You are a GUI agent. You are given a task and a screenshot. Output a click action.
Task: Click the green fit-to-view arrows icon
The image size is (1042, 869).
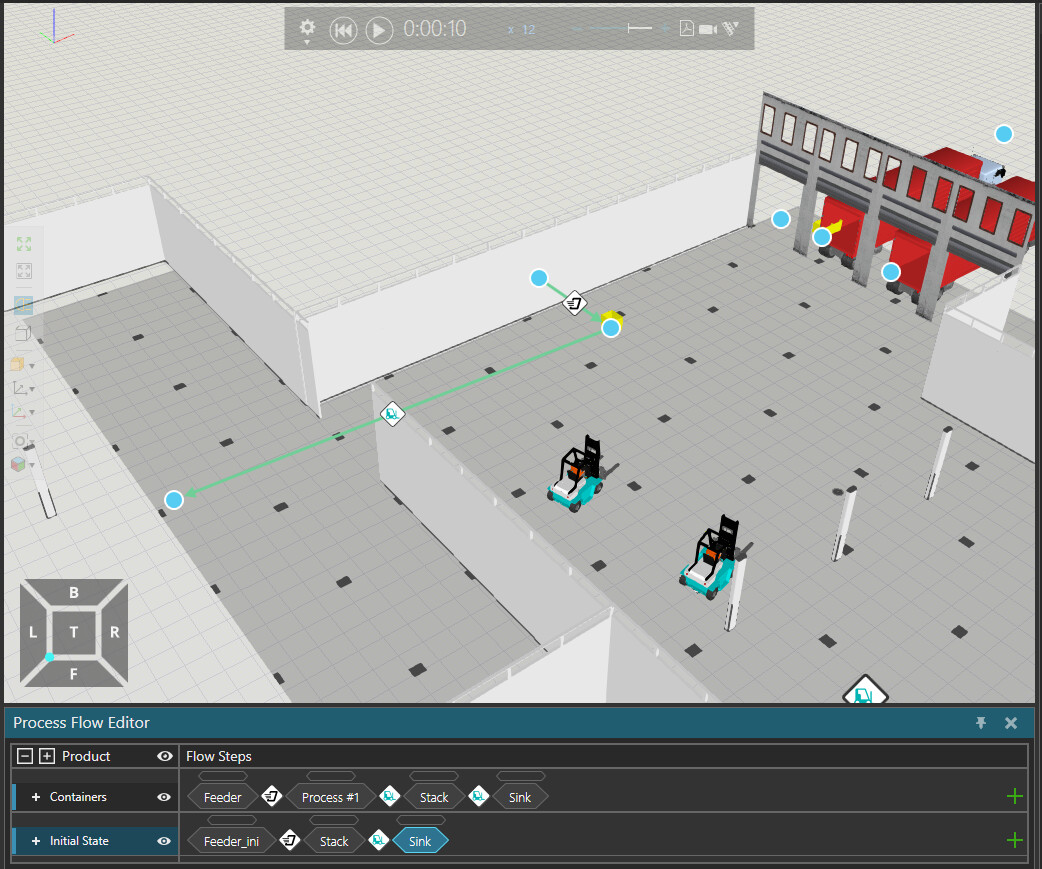pos(24,244)
